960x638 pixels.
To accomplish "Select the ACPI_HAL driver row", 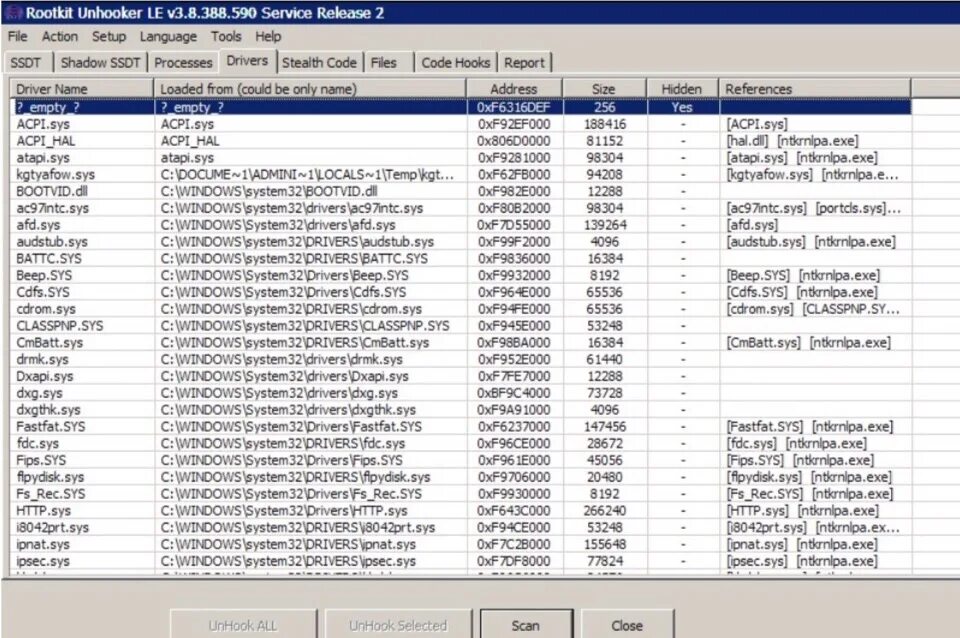I will point(462,141).
